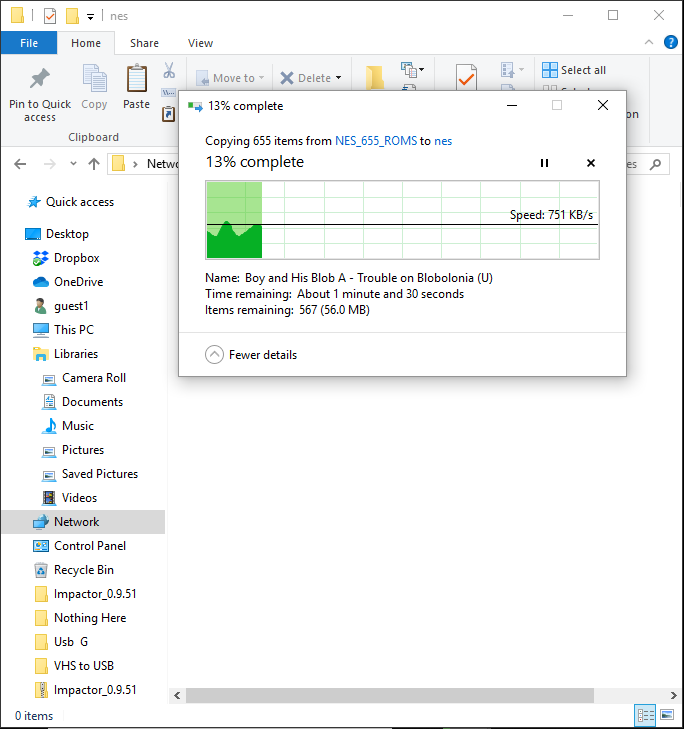The width and height of the screenshot is (684, 729).
Task: Collapse dialog with Fewer details
Action: click(x=251, y=355)
